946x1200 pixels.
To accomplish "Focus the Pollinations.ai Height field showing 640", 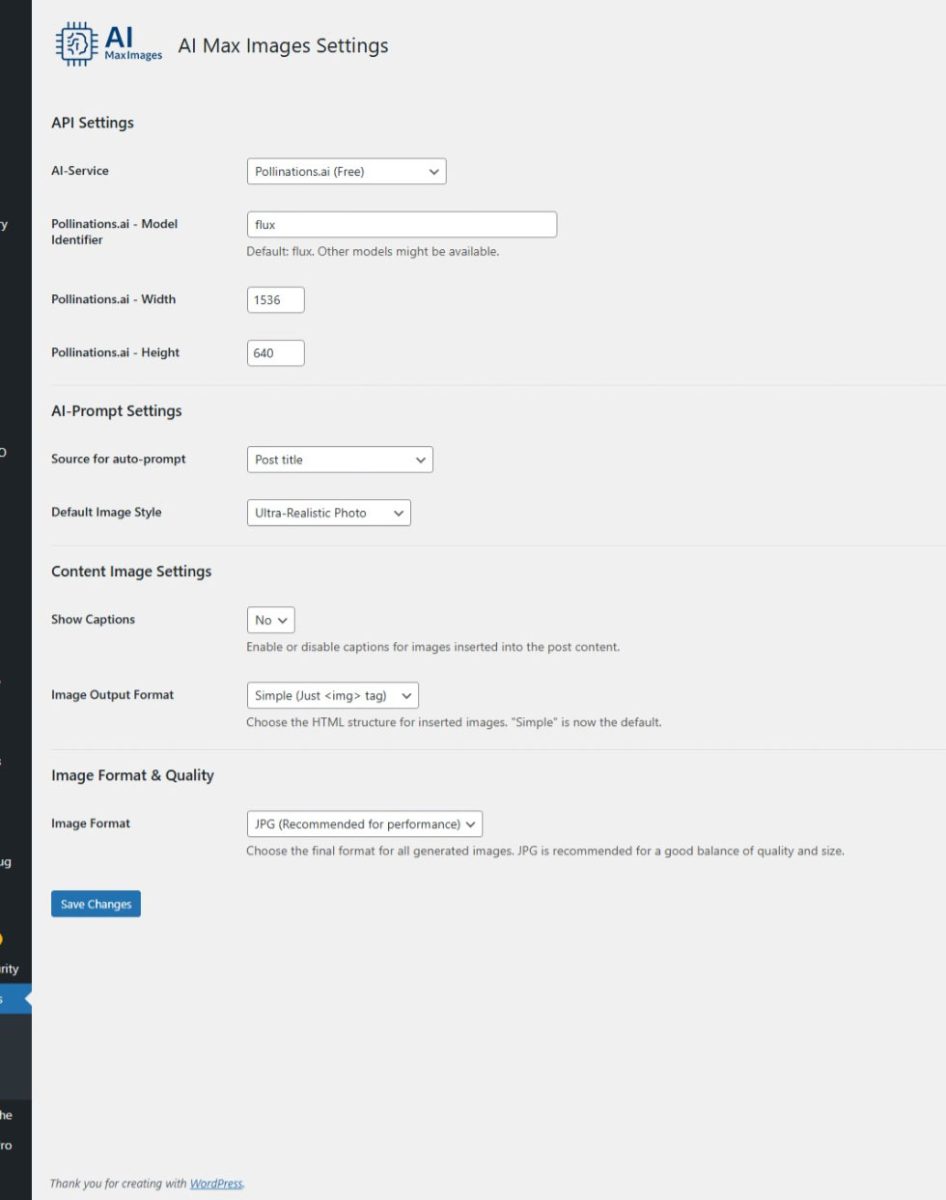I will coord(275,353).
